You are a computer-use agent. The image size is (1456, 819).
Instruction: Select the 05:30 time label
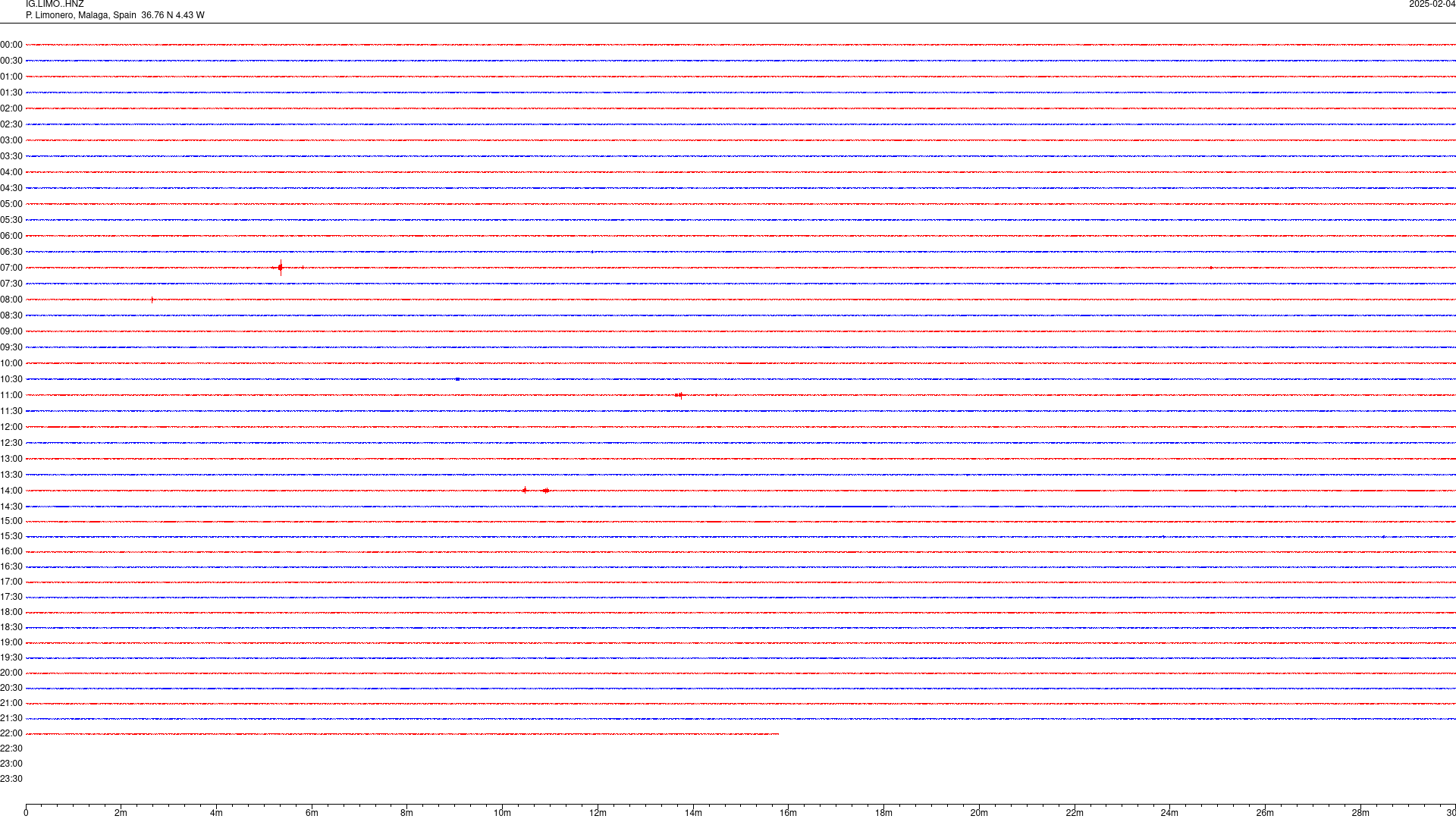point(11,220)
